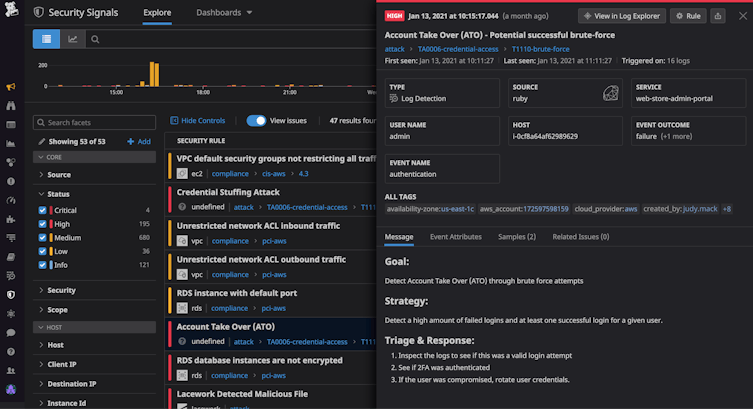Open the Samples (2) tab
Viewport: 753px width, 409px height.
(x=517, y=237)
